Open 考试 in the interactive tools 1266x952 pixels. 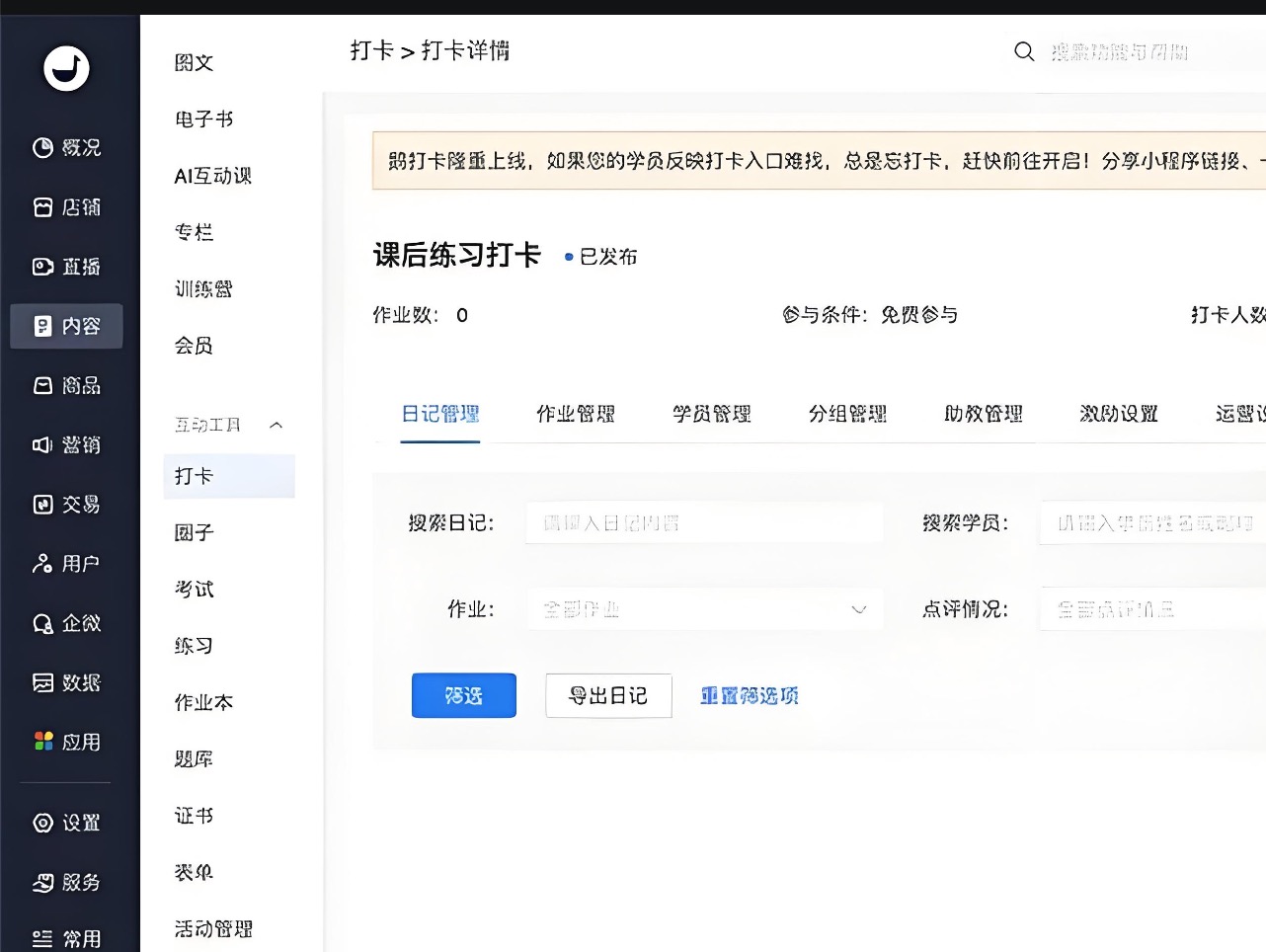pyautogui.click(x=194, y=589)
